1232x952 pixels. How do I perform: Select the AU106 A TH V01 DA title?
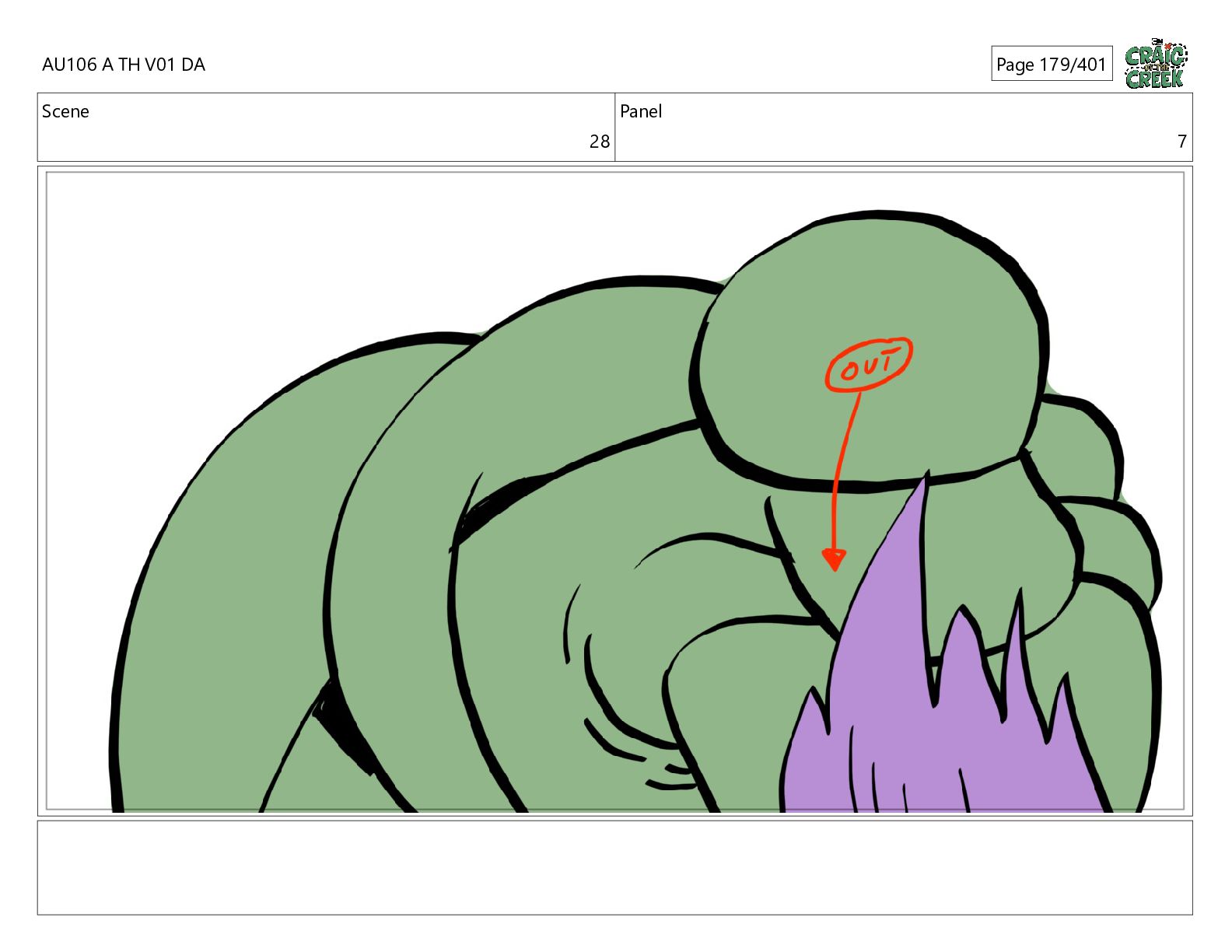coord(124,65)
